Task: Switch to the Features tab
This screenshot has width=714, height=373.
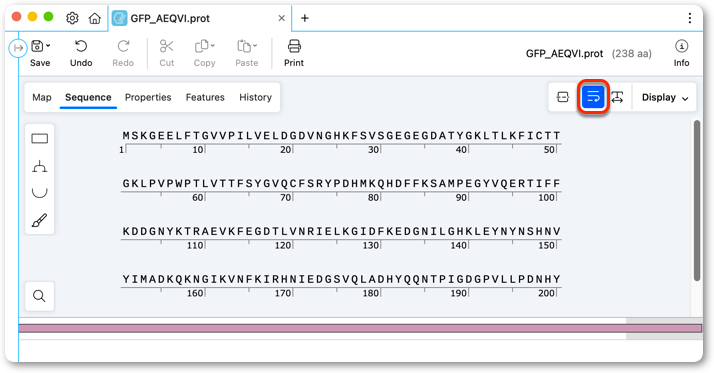Action: pyautogui.click(x=205, y=97)
